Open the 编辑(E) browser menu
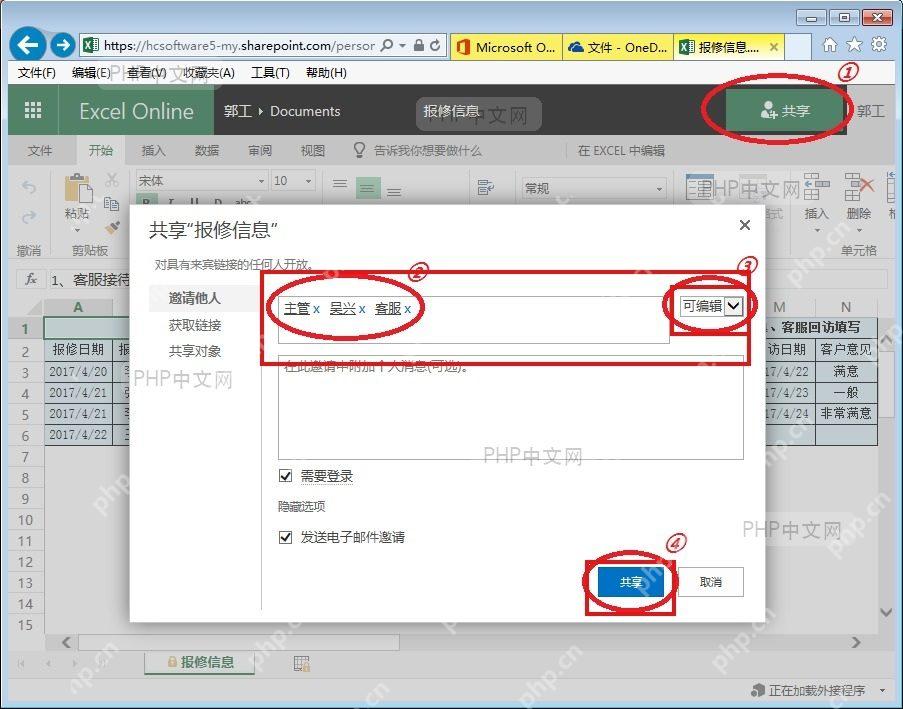 pos(91,73)
